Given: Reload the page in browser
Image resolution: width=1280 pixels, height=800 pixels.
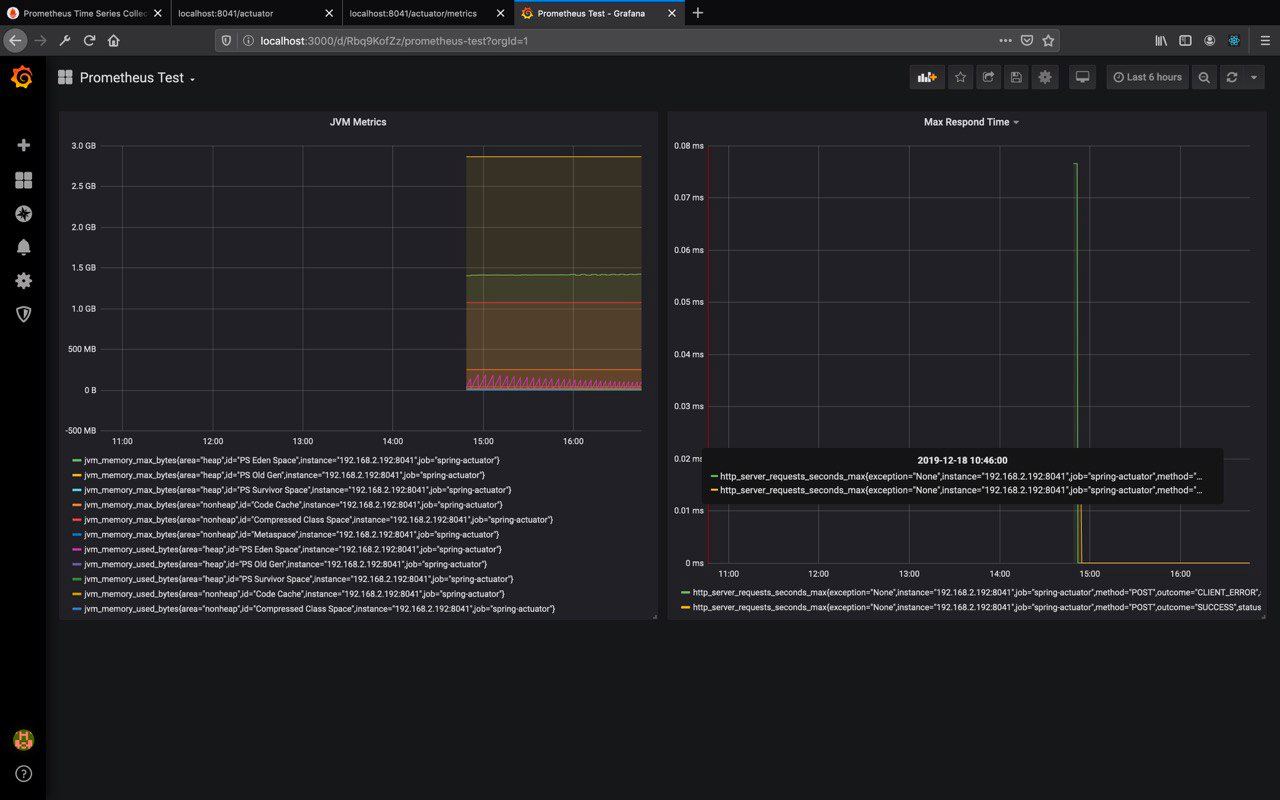Looking at the screenshot, I should coord(89,40).
